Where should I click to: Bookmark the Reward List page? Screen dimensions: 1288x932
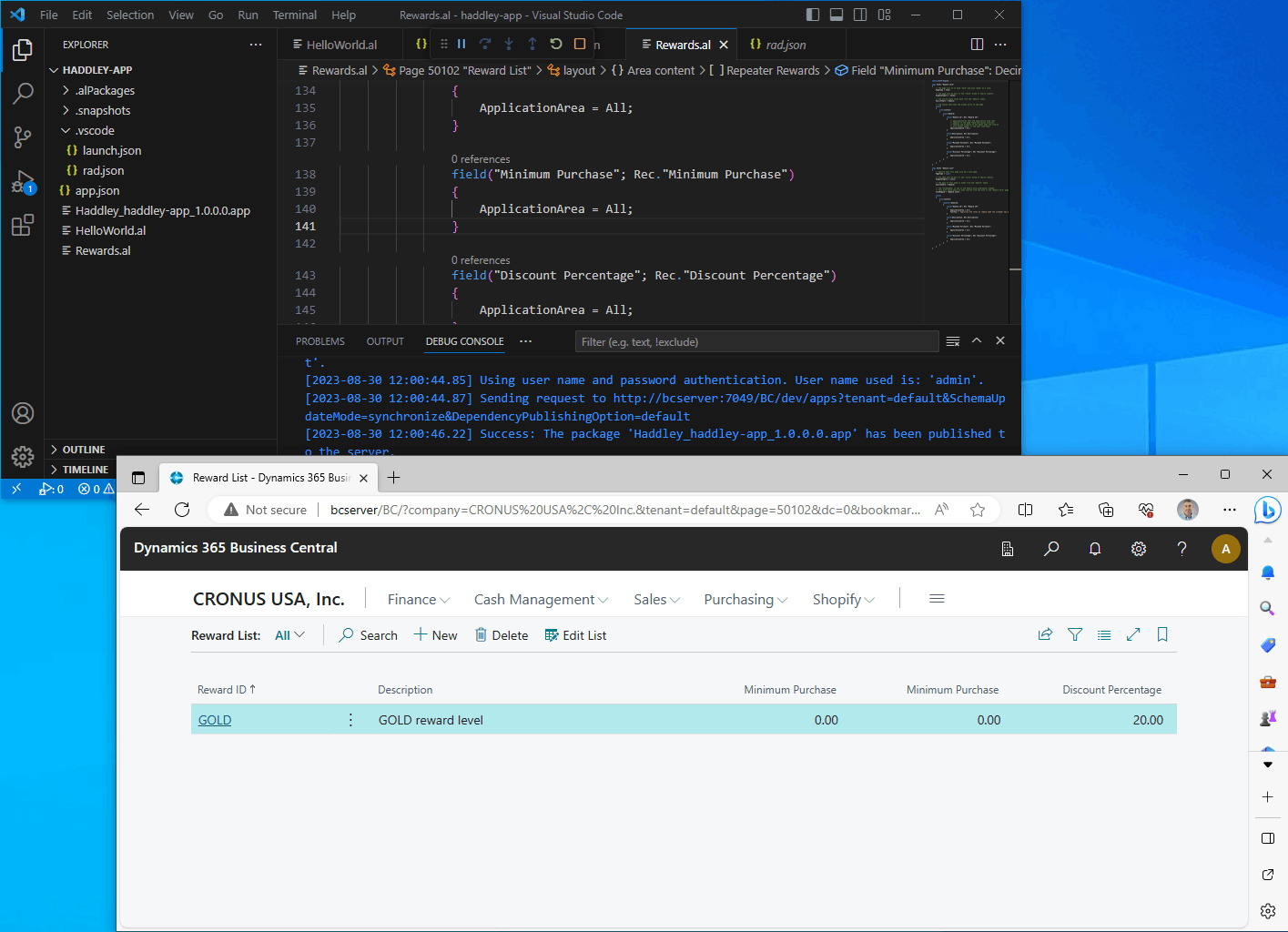coord(1162,635)
